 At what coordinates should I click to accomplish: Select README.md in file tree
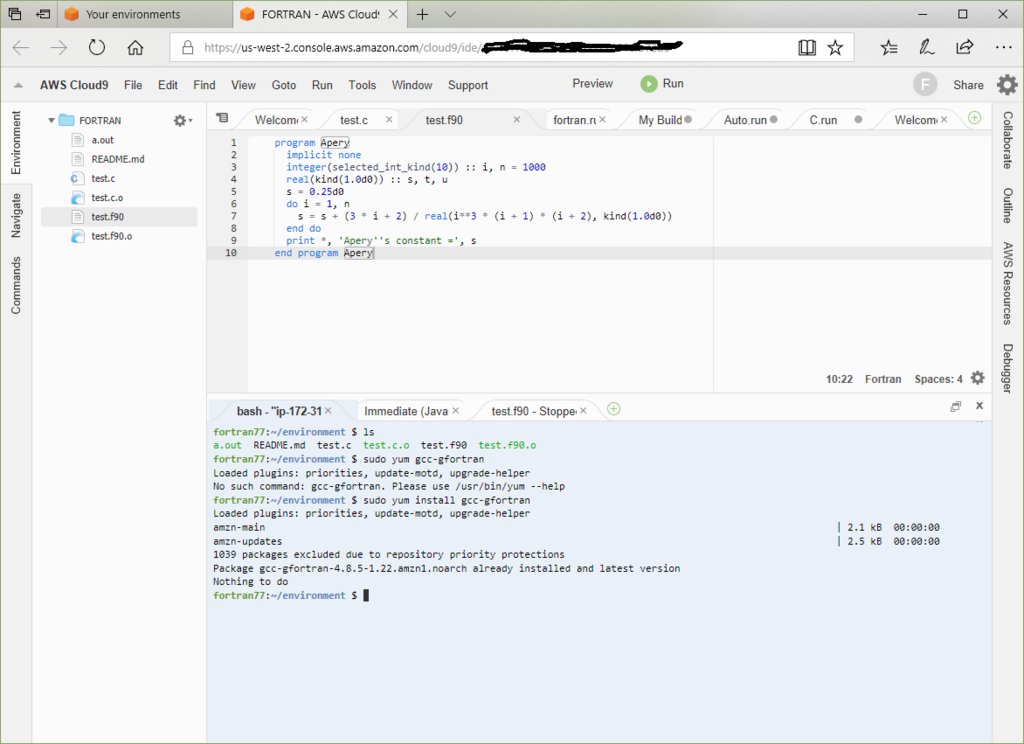pyautogui.click(x=118, y=159)
